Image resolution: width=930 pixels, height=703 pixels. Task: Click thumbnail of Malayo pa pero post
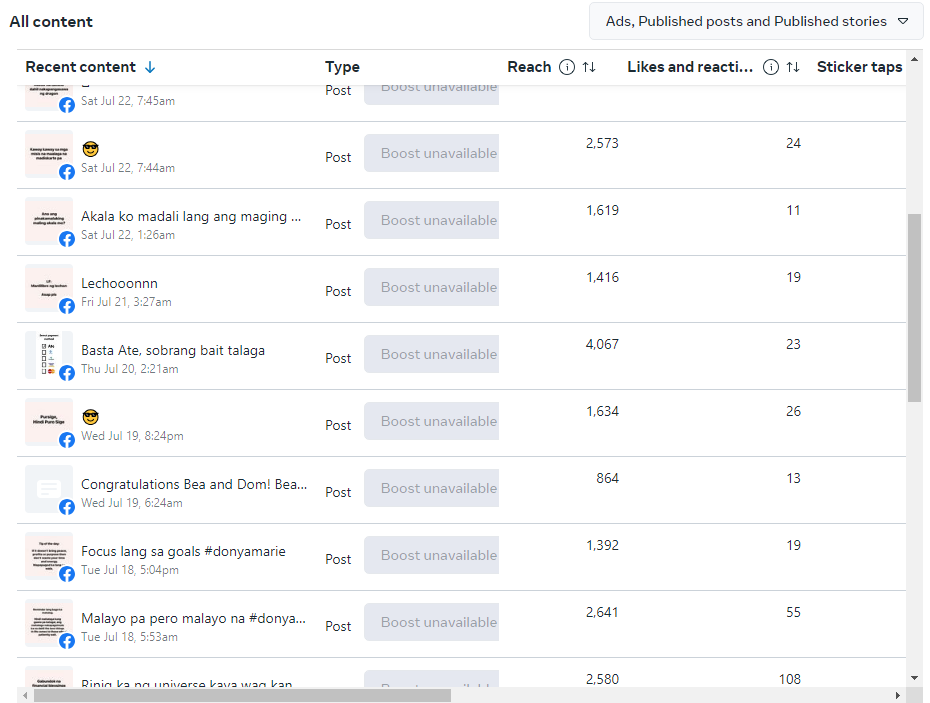pyautogui.click(x=49, y=622)
